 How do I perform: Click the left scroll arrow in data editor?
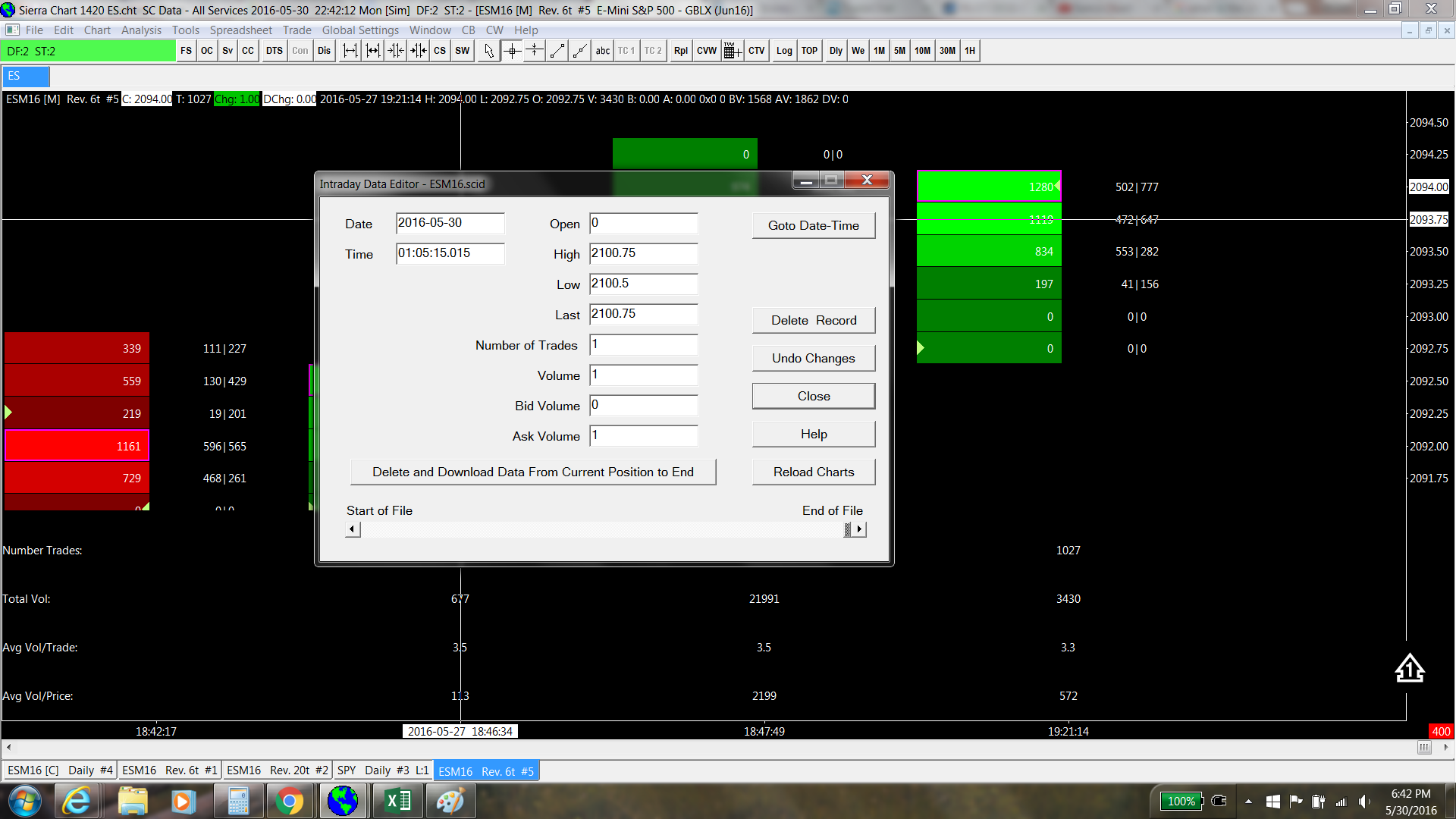[x=353, y=529]
